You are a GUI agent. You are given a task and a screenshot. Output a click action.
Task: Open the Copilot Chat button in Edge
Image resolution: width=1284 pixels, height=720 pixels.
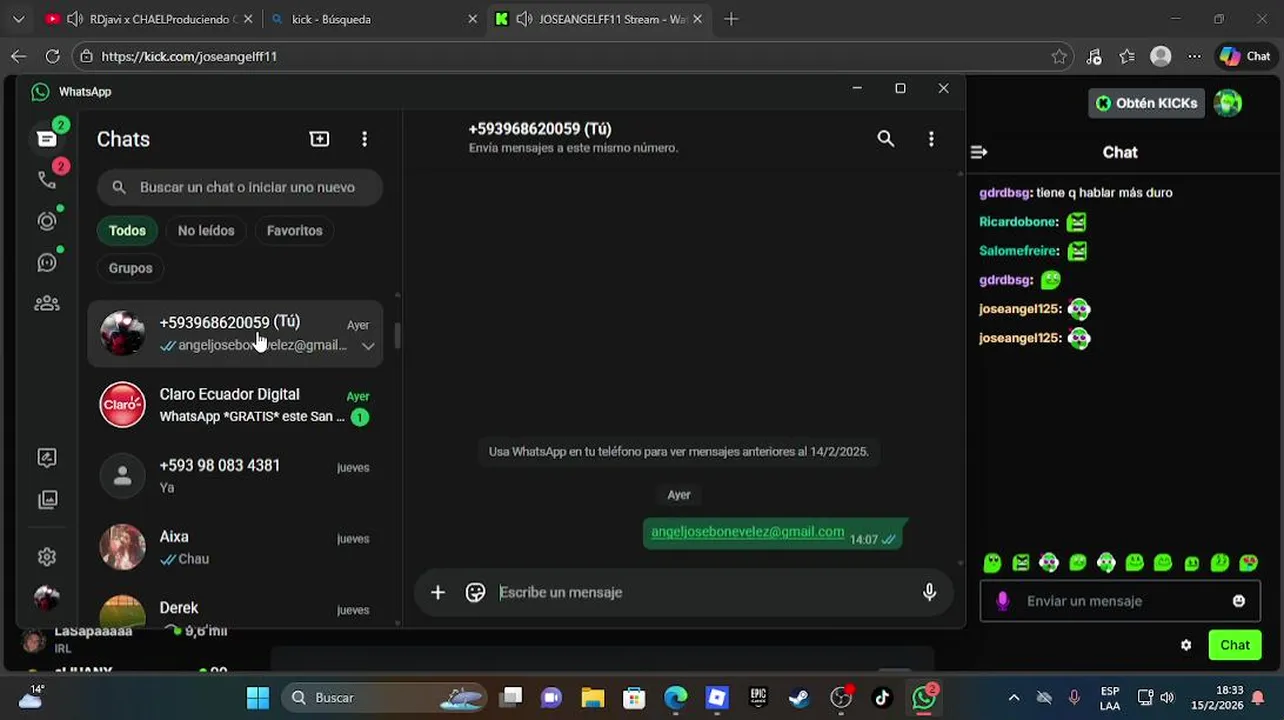click(1245, 56)
